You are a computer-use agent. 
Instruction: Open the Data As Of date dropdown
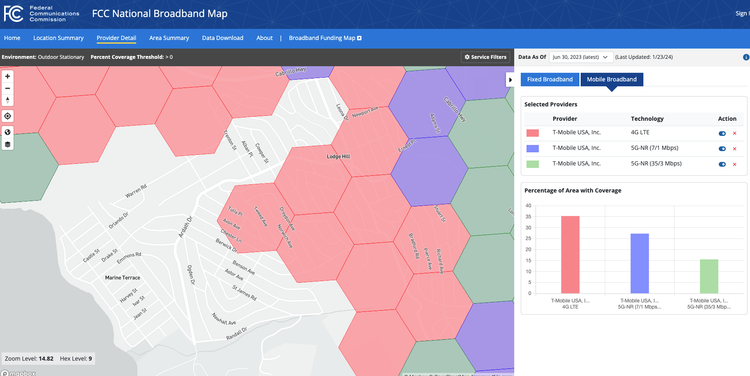[581, 57]
